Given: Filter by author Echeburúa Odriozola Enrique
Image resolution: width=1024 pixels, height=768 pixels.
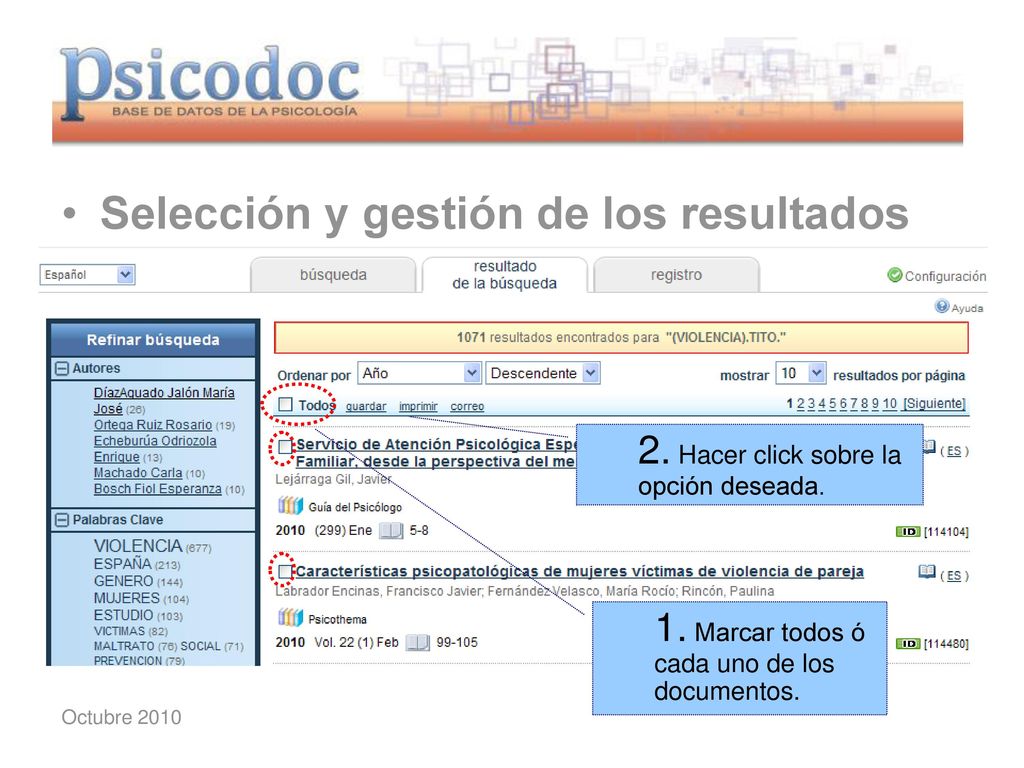Looking at the screenshot, I should pyautogui.click(x=155, y=449).
